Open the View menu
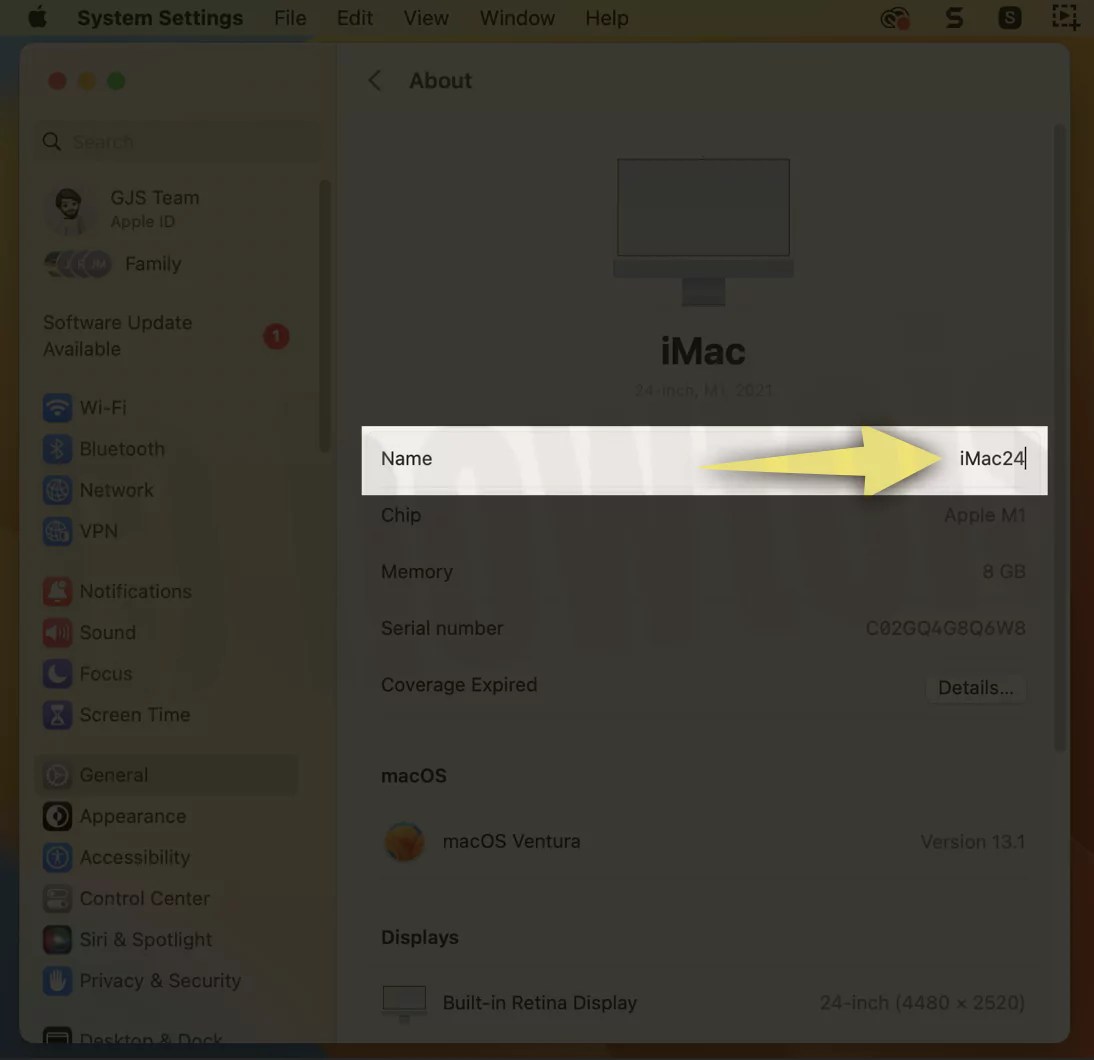 426,17
